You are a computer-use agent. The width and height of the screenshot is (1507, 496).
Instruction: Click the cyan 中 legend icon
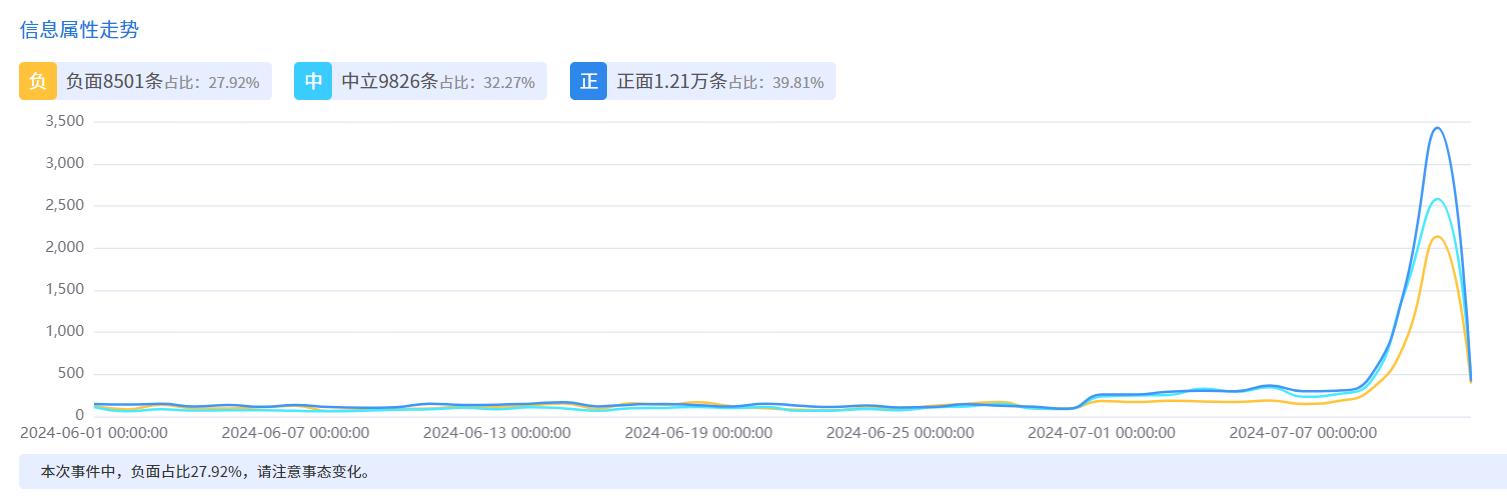point(313,81)
